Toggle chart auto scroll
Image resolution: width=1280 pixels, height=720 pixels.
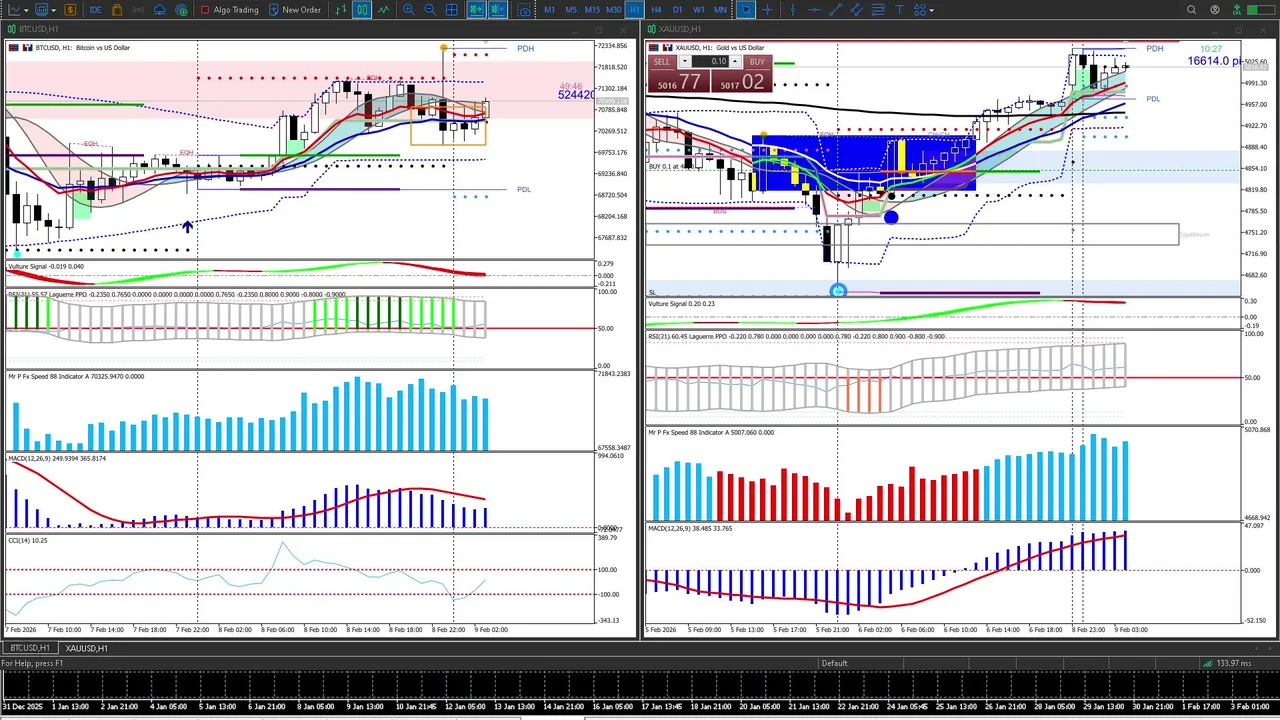pyautogui.click(x=475, y=10)
